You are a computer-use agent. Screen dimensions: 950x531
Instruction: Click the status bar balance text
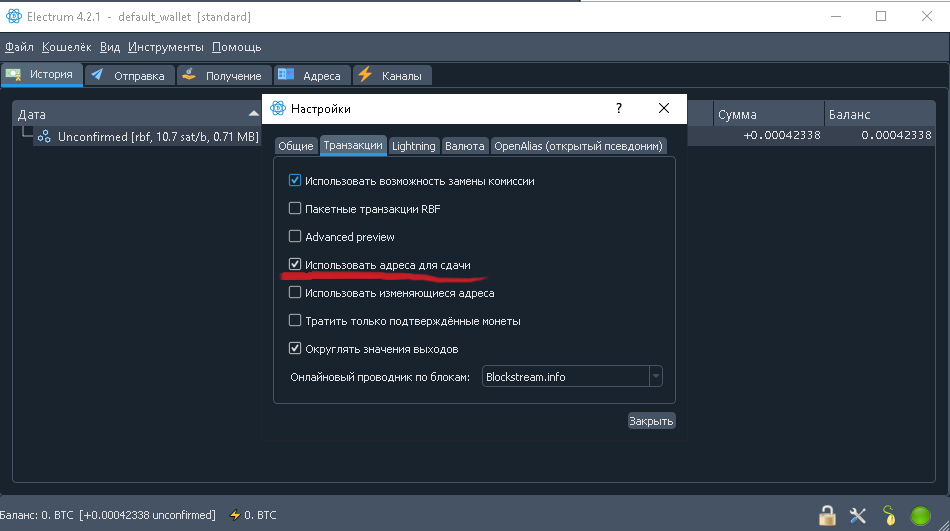tap(108, 515)
